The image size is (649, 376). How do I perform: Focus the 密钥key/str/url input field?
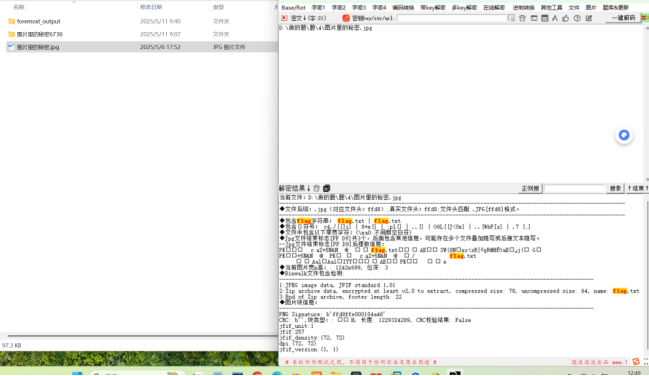[452, 18]
